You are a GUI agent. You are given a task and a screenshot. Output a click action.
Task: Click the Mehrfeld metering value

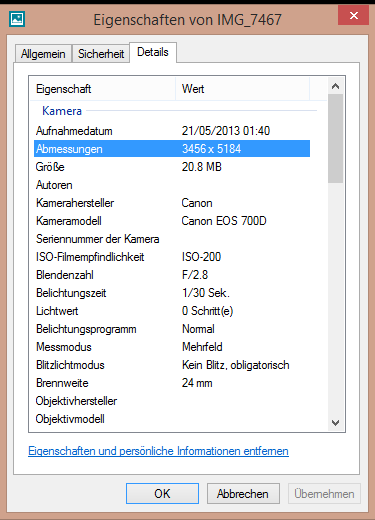202,347
